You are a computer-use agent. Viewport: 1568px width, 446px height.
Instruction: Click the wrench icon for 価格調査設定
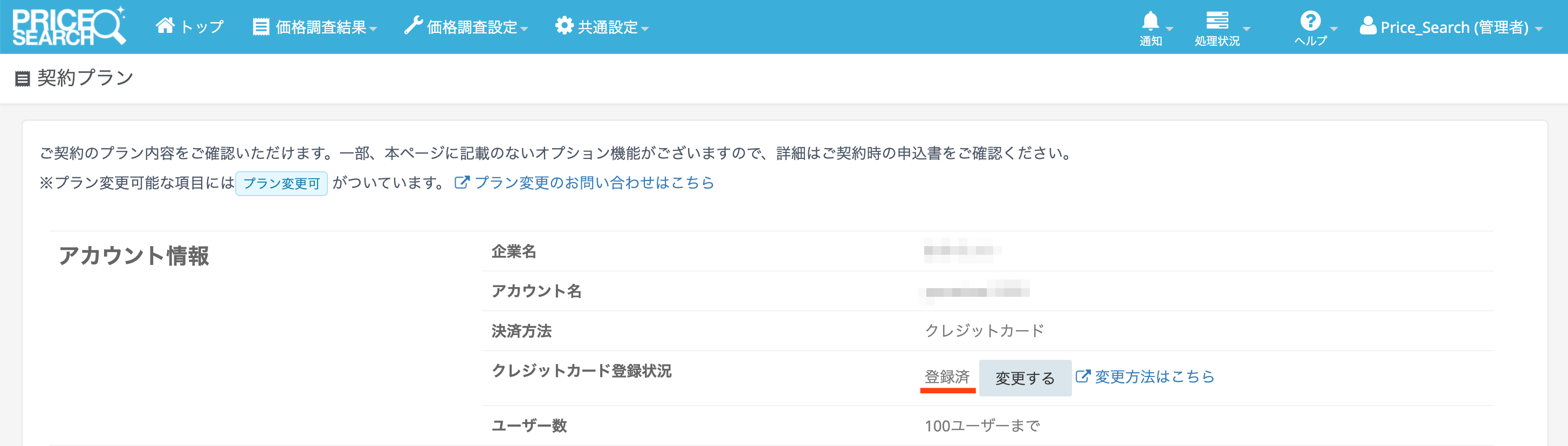coord(414,26)
